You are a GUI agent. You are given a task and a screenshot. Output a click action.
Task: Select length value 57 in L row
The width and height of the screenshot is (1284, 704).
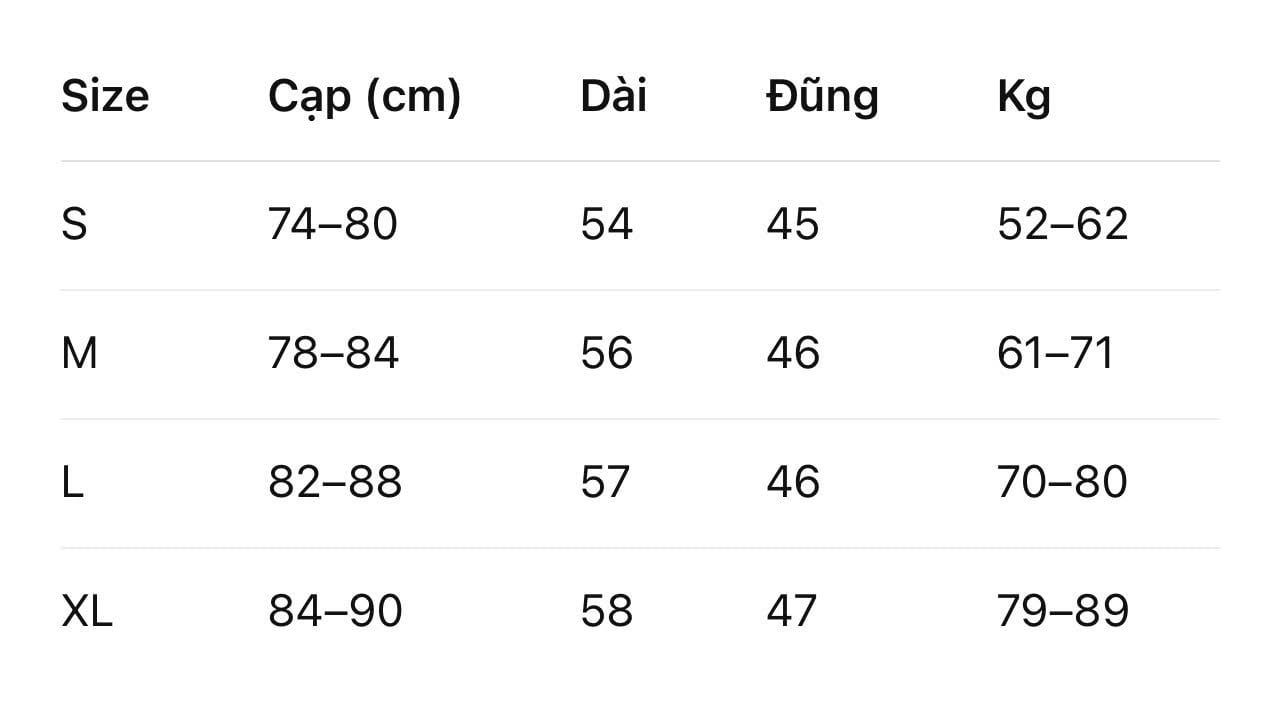[605, 482]
